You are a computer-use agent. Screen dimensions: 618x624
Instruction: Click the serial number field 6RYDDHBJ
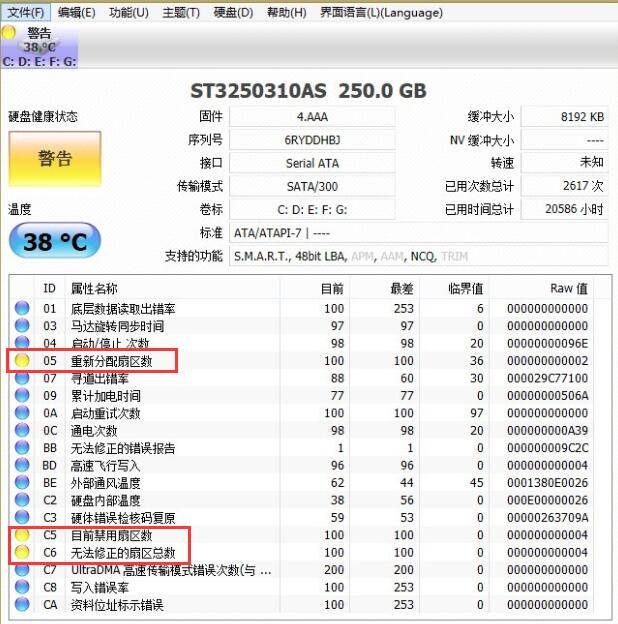coord(312,140)
